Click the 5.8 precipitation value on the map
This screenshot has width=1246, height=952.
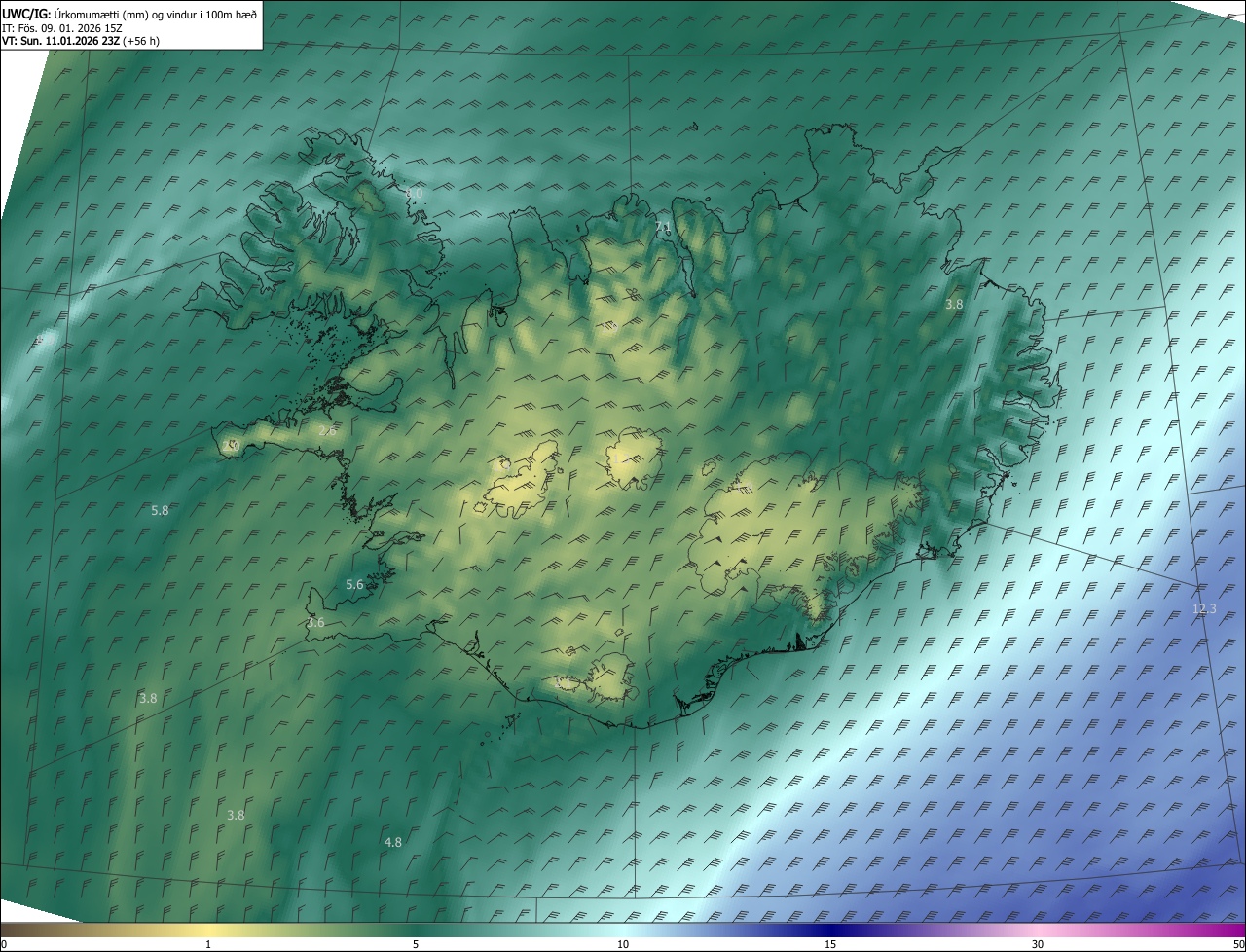161,510
